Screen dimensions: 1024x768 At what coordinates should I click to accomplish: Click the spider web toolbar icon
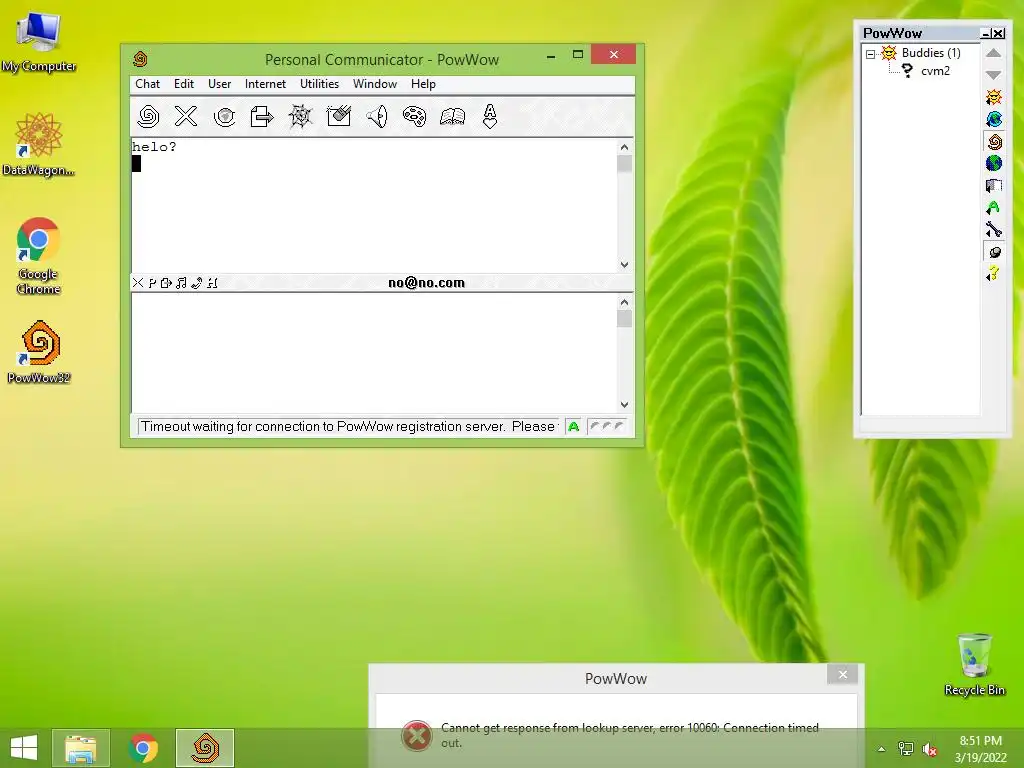click(300, 116)
